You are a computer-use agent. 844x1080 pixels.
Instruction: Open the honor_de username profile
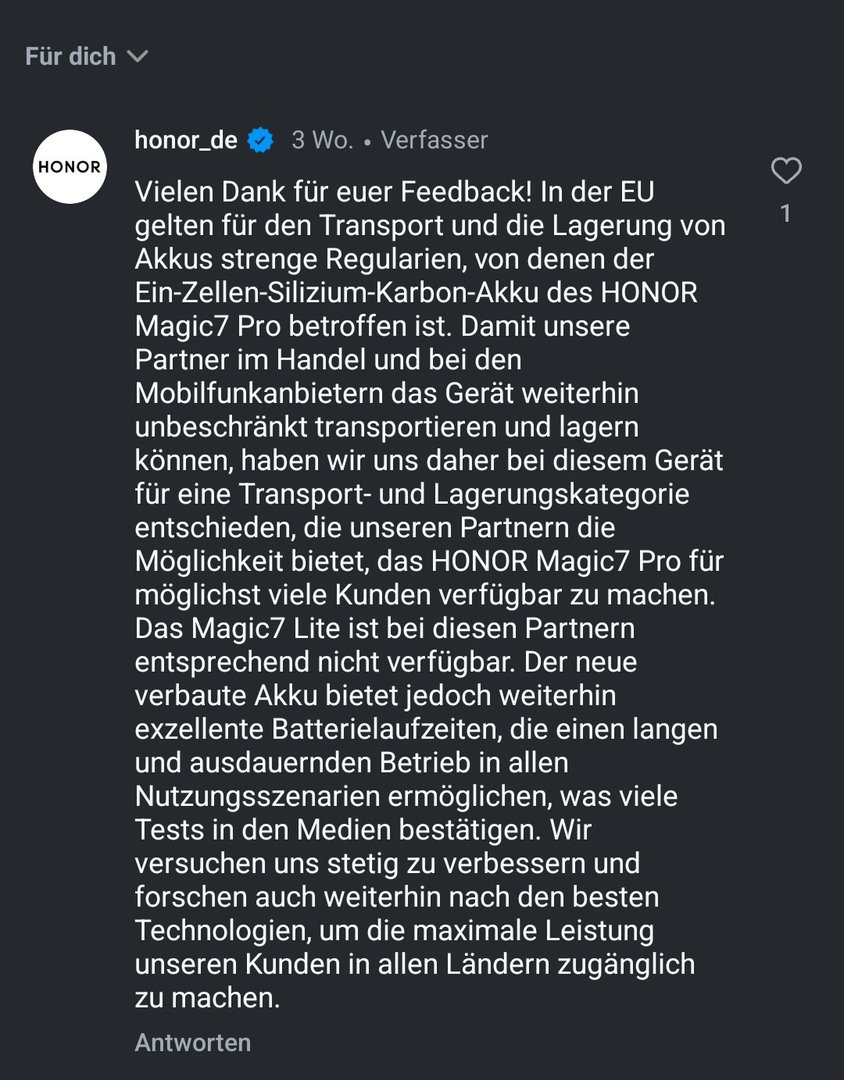click(x=186, y=140)
